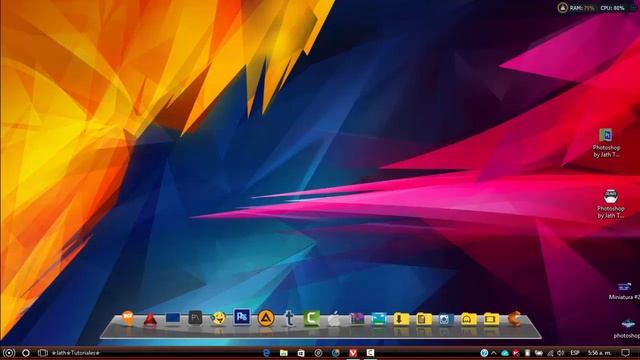This screenshot has height=360, width=640.
Task: Open the purple clapperboard video dock icon
Action: pos(357,318)
